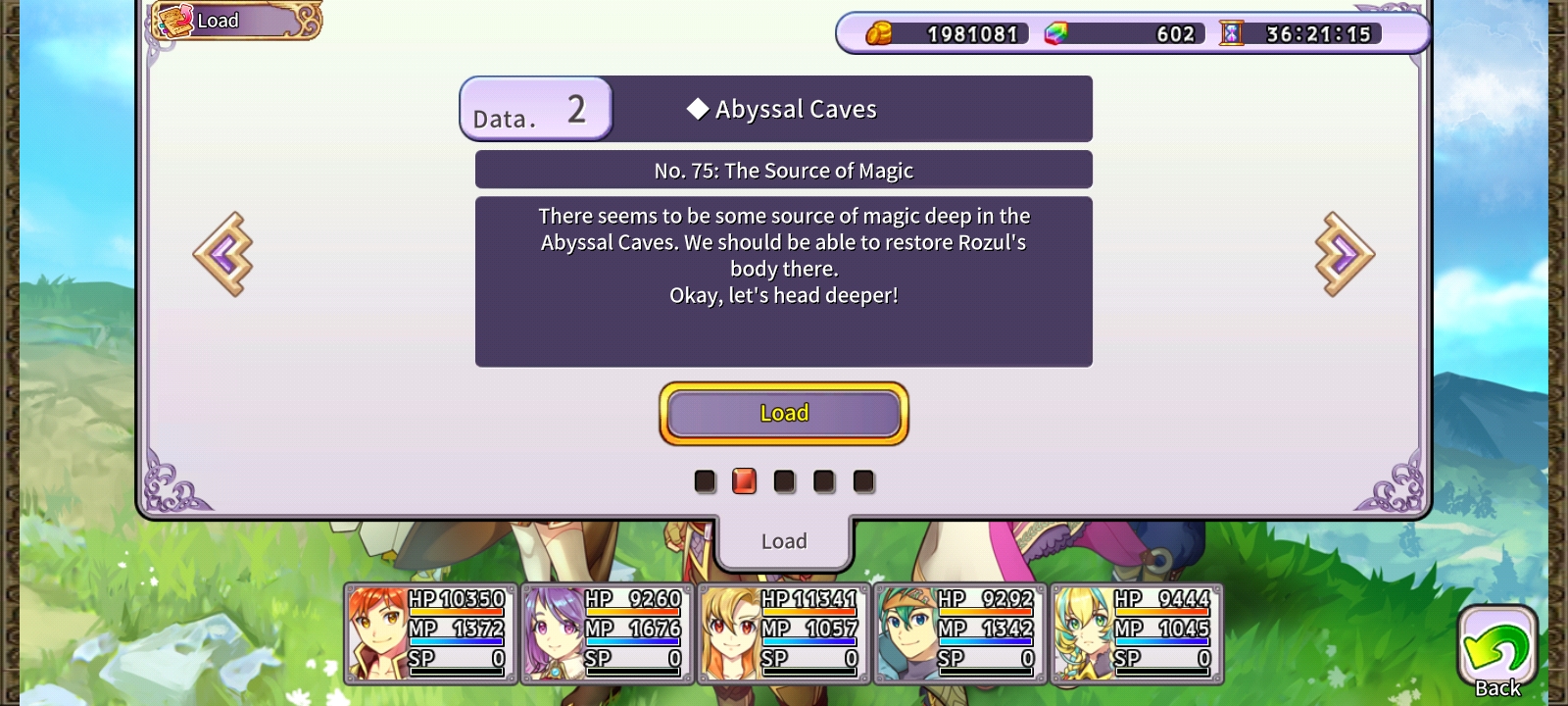Click the blonde character's HP bar

coord(808,599)
